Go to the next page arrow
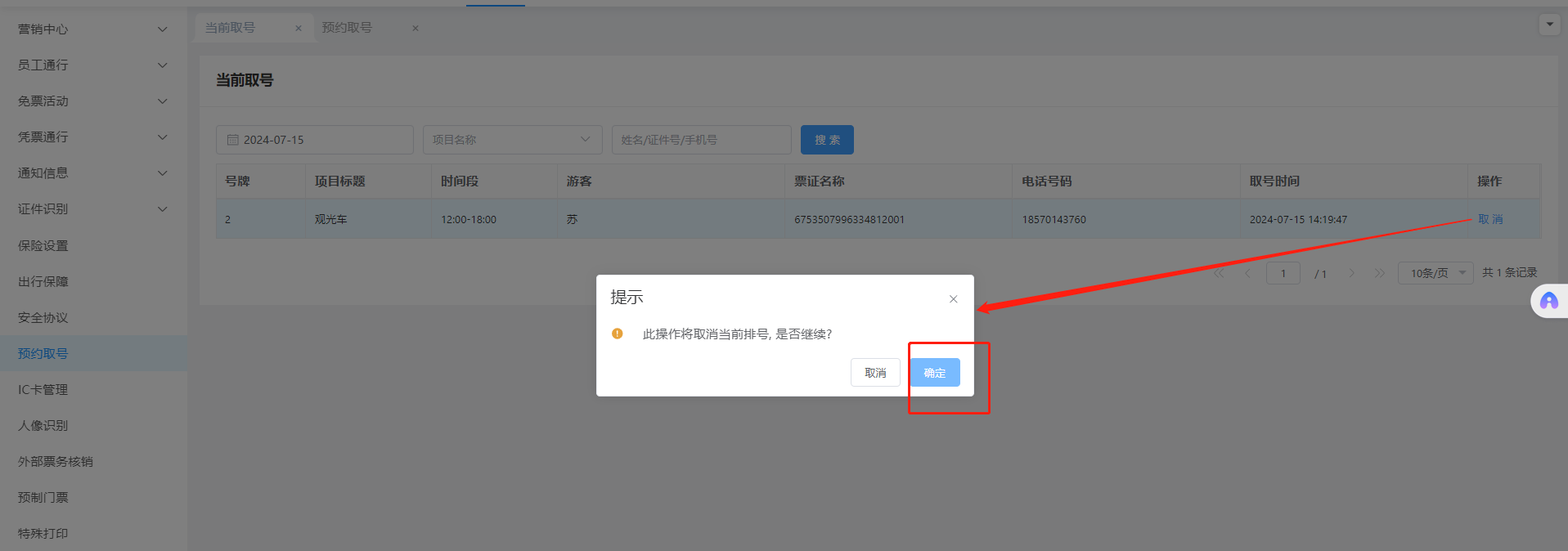Image resolution: width=1568 pixels, height=551 pixels. [x=1351, y=273]
